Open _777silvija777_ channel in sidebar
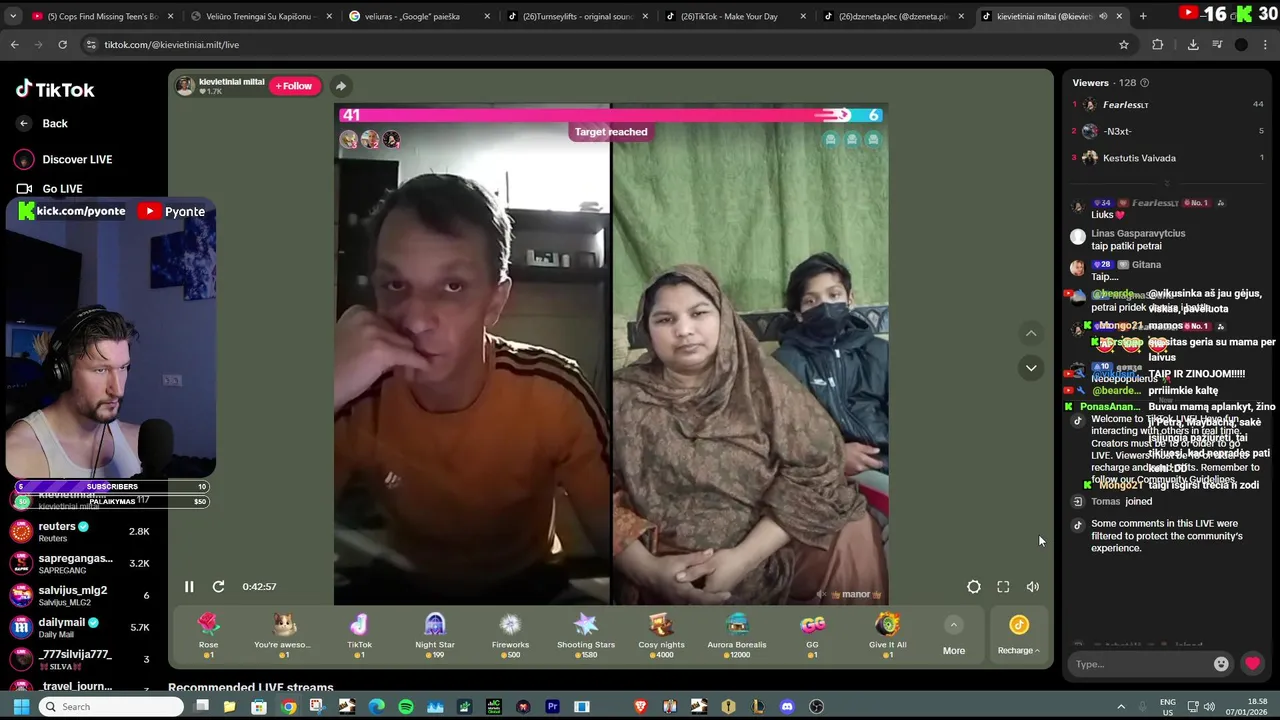 point(82,659)
